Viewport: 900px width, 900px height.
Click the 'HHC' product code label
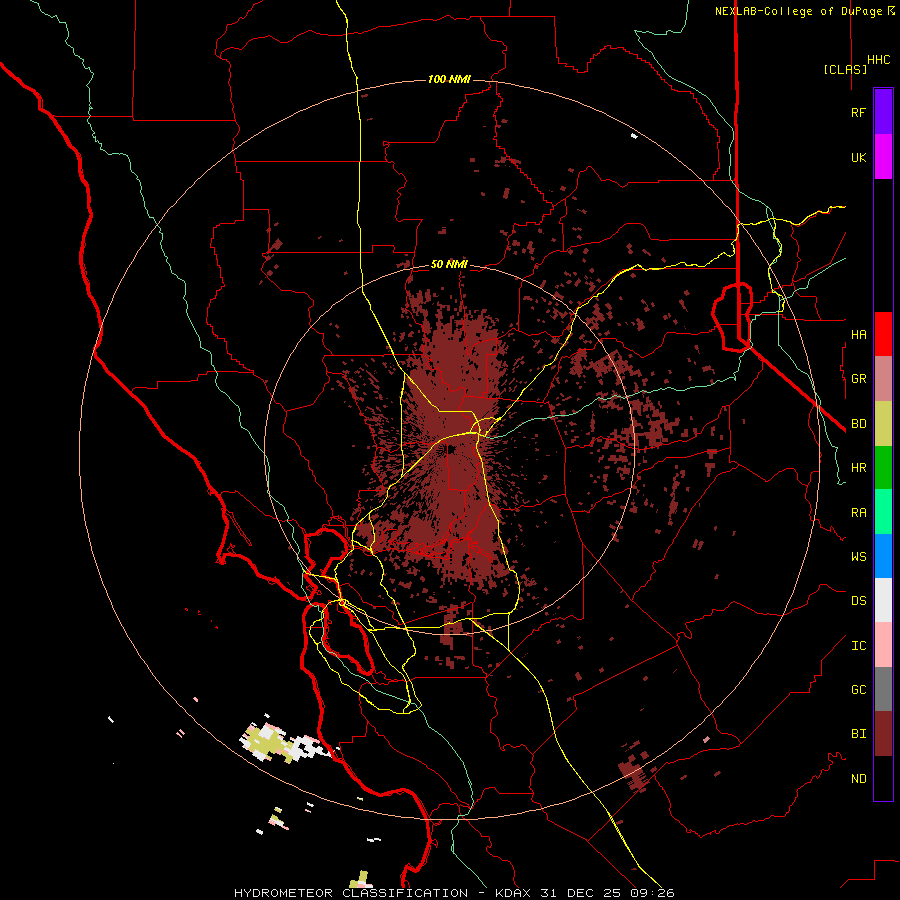[879, 60]
